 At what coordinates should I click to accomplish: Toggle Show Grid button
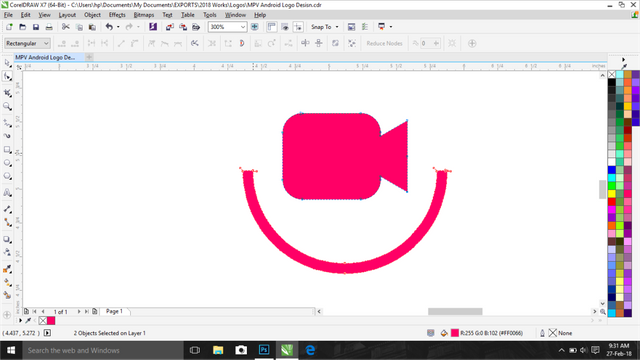pos(285,27)
